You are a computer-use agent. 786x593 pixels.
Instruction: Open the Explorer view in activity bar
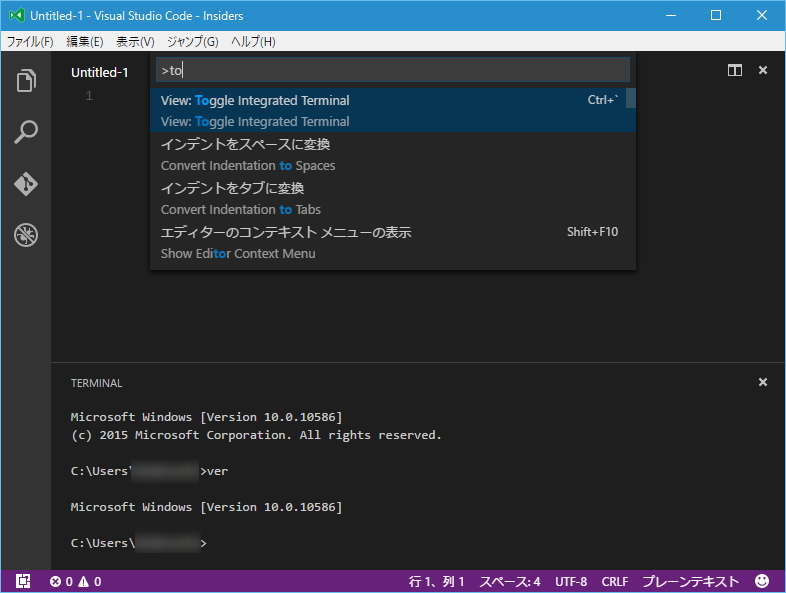[x=26, y=80]
